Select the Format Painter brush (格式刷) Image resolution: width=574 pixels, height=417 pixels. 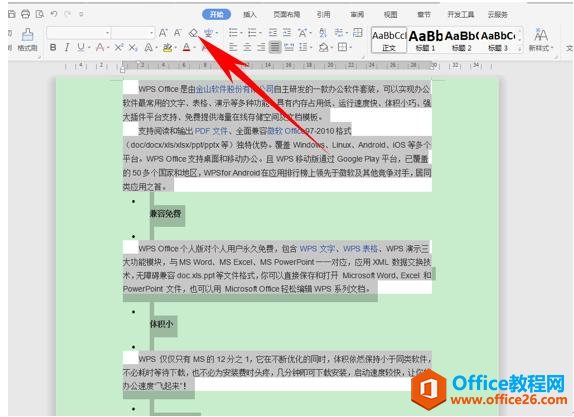pos(27,40)
